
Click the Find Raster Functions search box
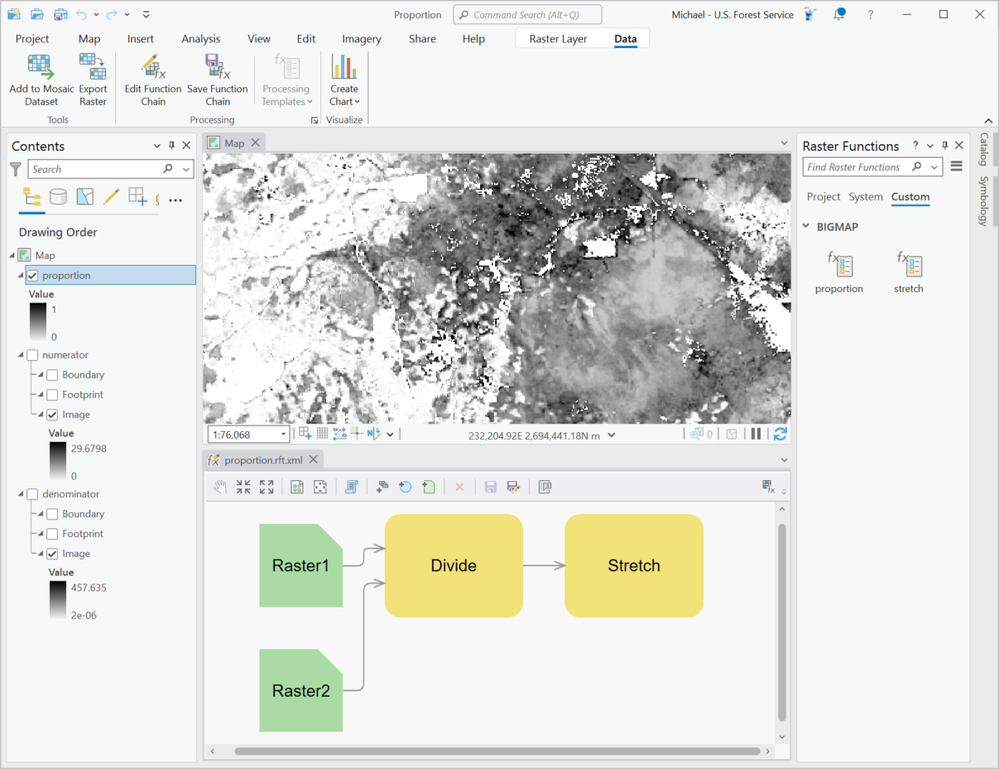857,167
